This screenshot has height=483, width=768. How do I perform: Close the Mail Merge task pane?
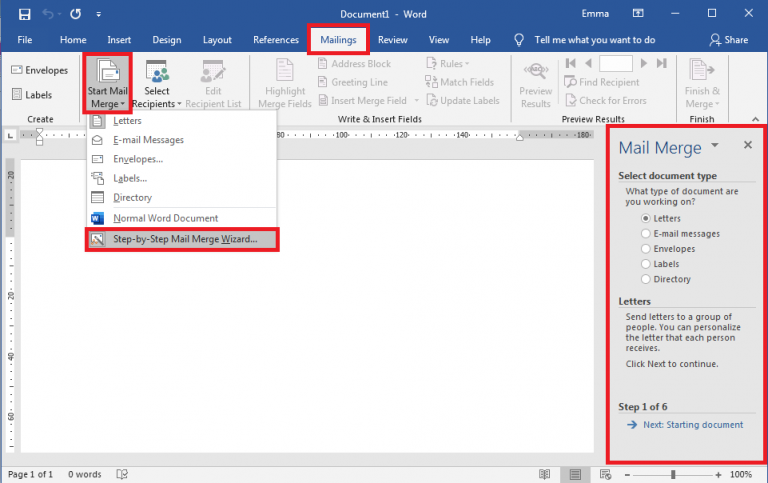[x=747, y=145]
